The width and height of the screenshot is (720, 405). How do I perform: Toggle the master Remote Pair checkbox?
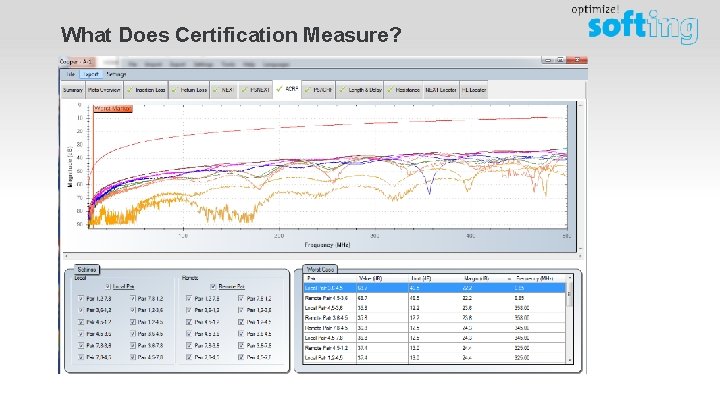click(x=213, y=287)
